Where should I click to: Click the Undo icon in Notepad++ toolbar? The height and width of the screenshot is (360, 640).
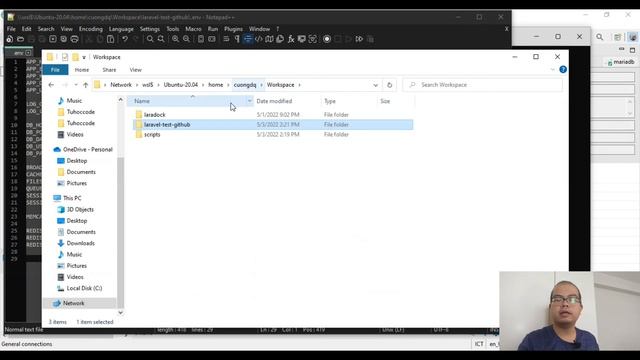point(125,39)
